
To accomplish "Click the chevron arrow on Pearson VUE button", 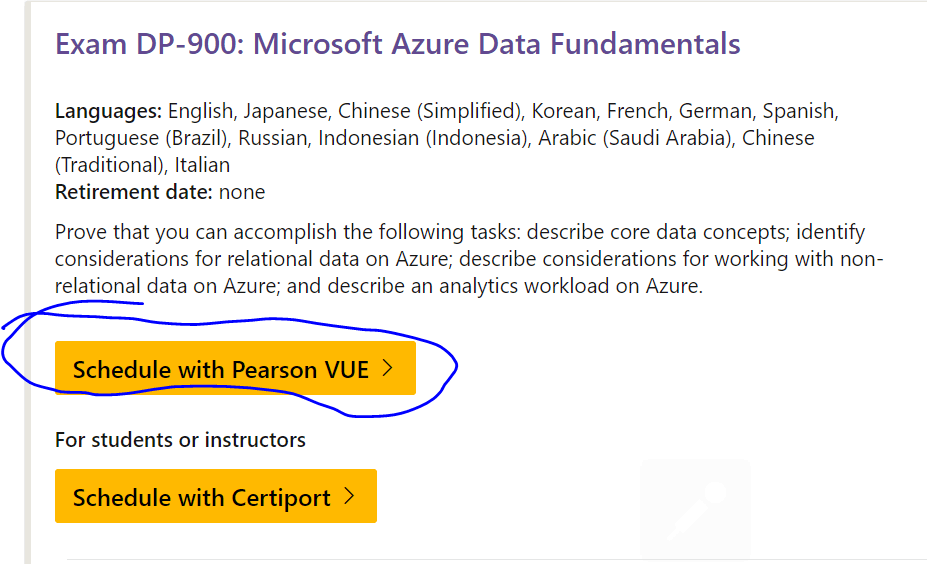I will pos(388,368).
